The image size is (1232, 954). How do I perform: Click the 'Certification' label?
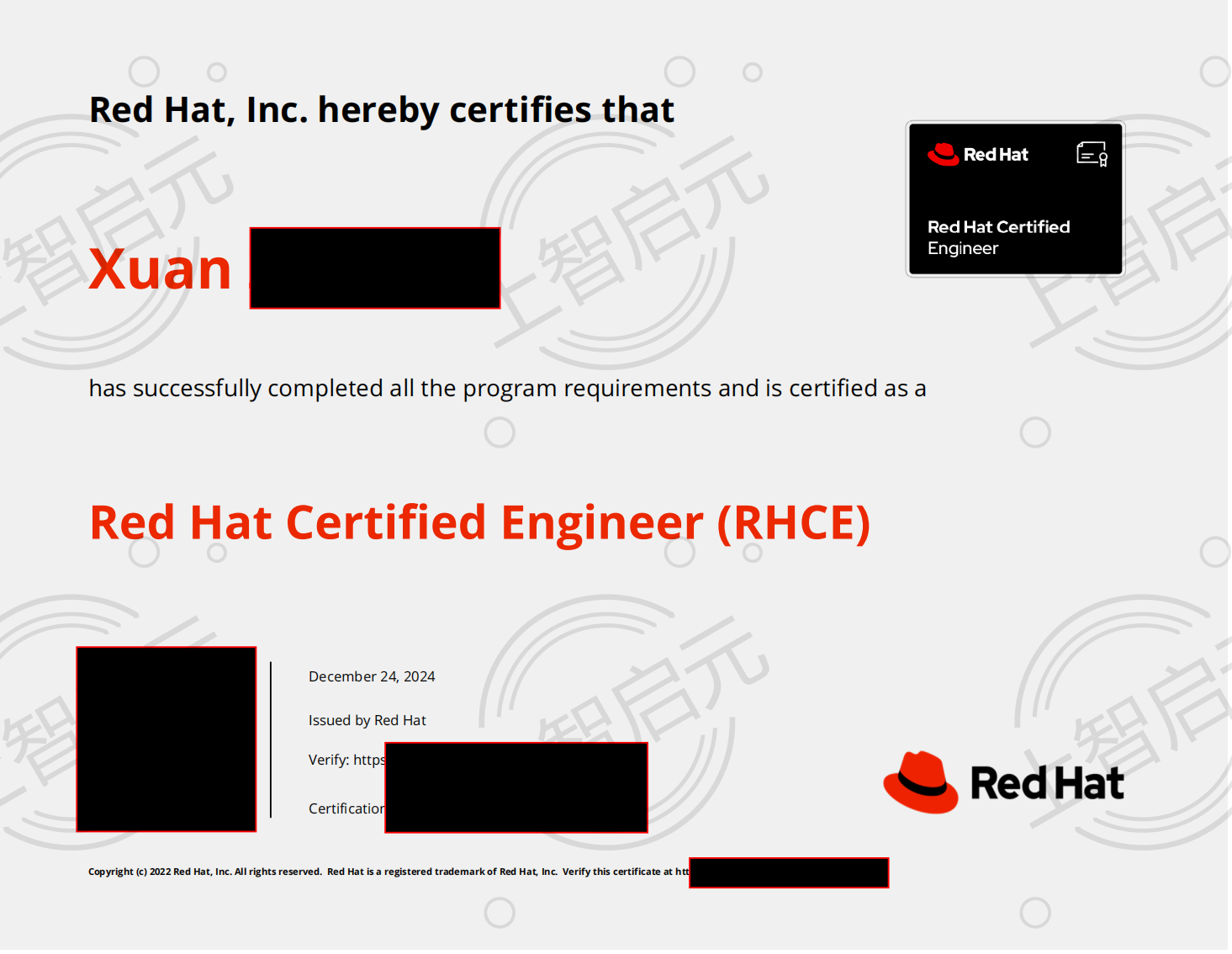(x=346, y=808)
